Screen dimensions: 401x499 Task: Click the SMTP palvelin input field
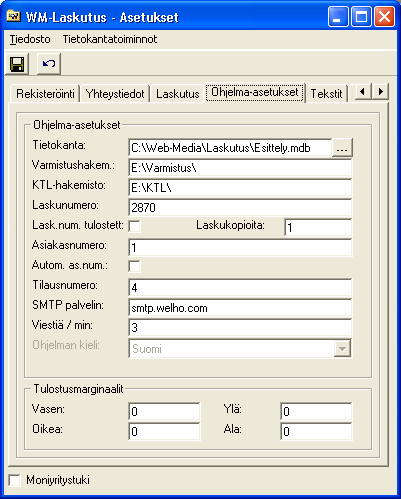point(240,308)
